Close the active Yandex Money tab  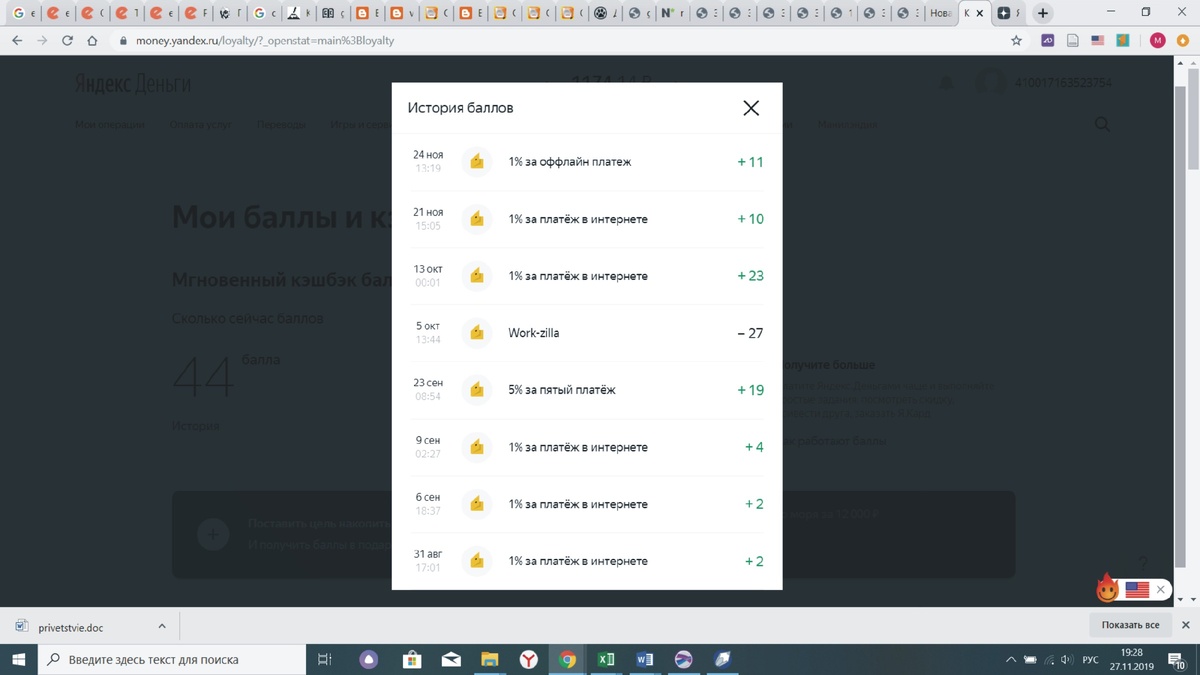point(980,14)
